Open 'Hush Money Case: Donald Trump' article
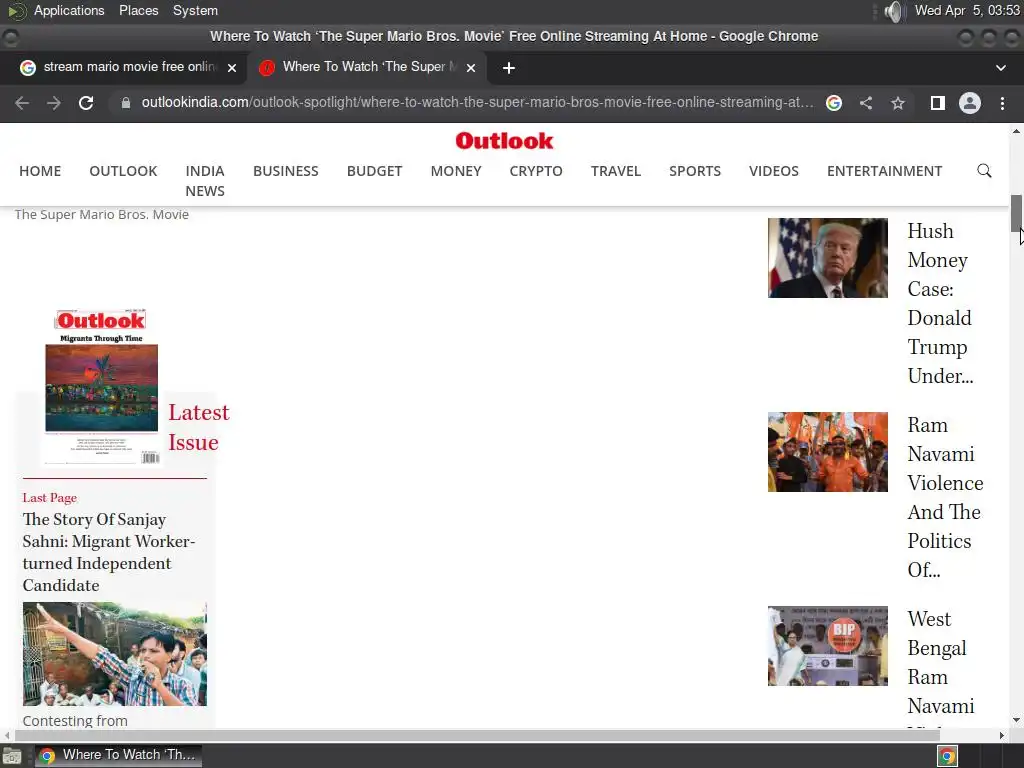This screenshot has width=1024, height=768. (x=940, y=303)
